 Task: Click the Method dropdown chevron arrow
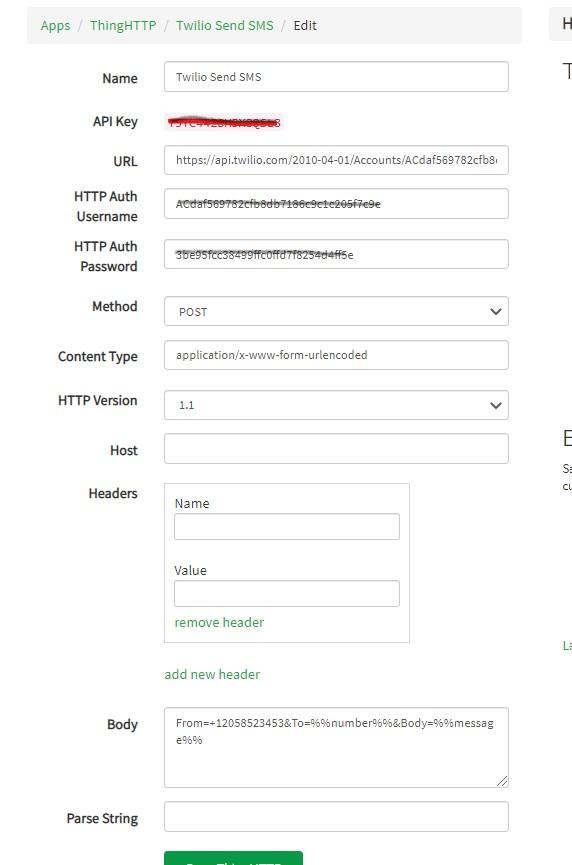pyautogui.click(x=495, y=312)
